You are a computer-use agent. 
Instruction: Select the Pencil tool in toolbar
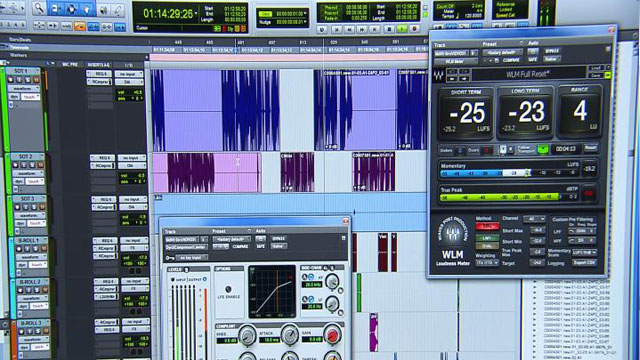(118, 9)
